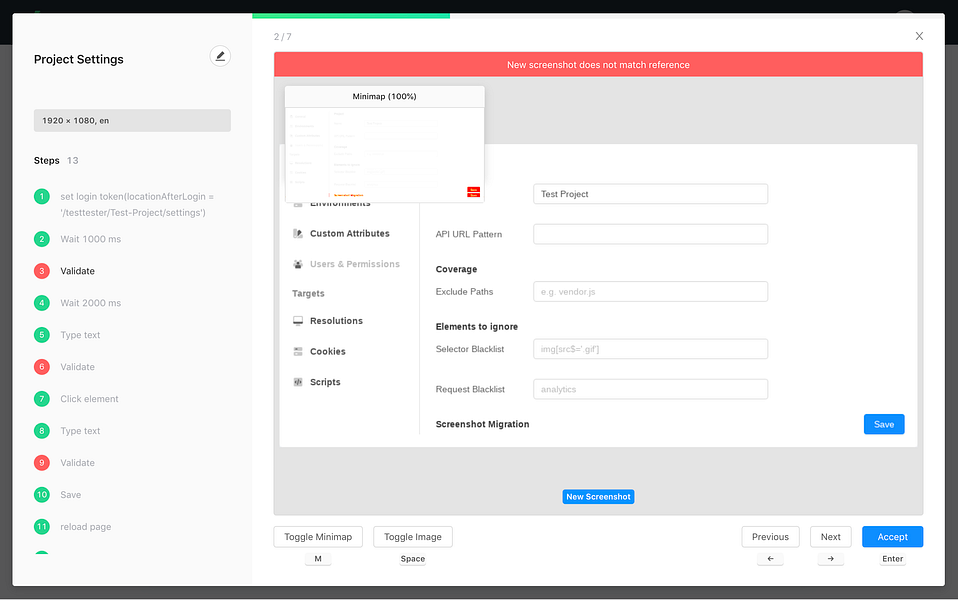Image resolution: width=958 pixels, height=600 pixels.
Task: Click the Selector Blacklist input field
Action: coord(650,349)
